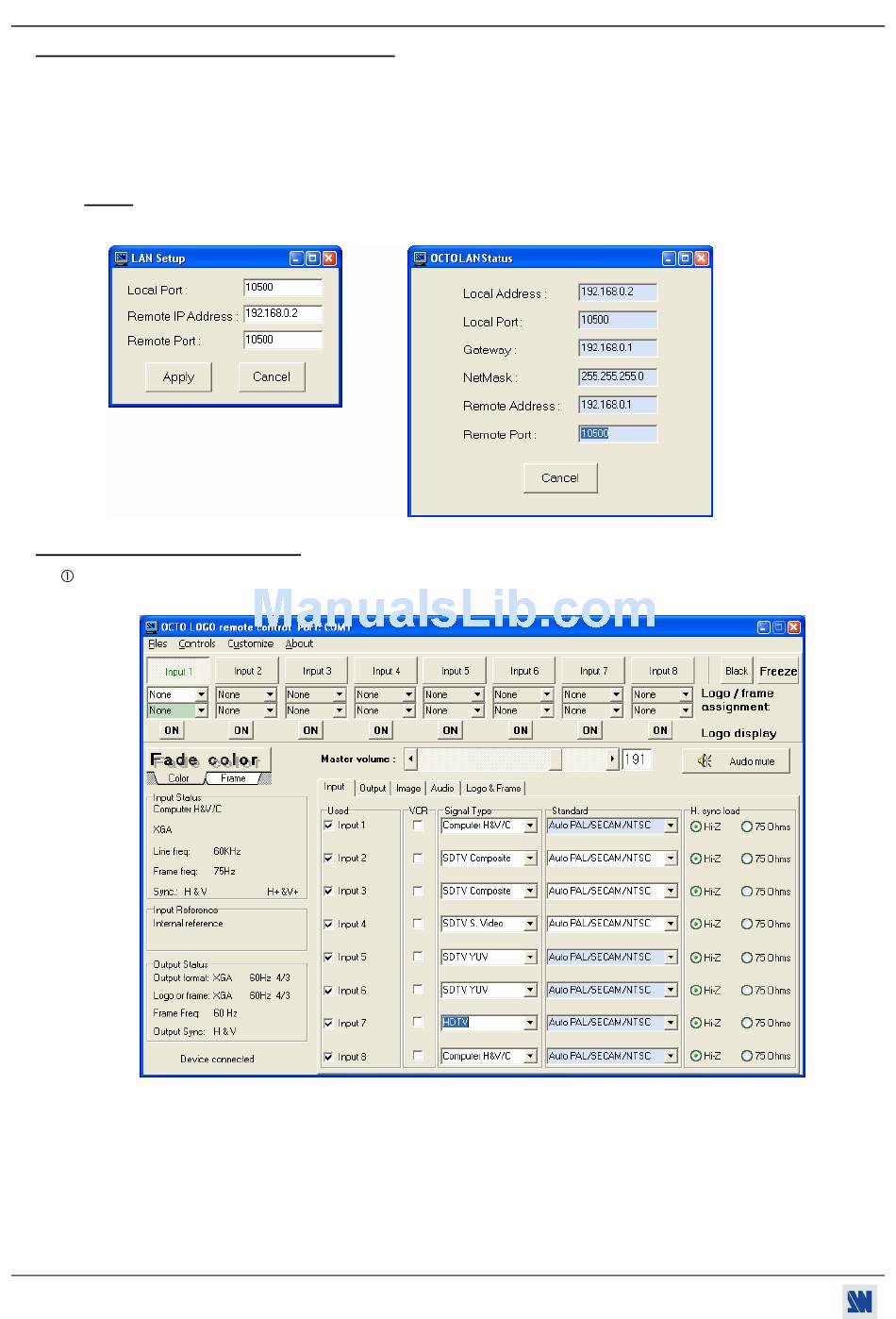Click the OCTO LOGO remote control title icon

151,627
